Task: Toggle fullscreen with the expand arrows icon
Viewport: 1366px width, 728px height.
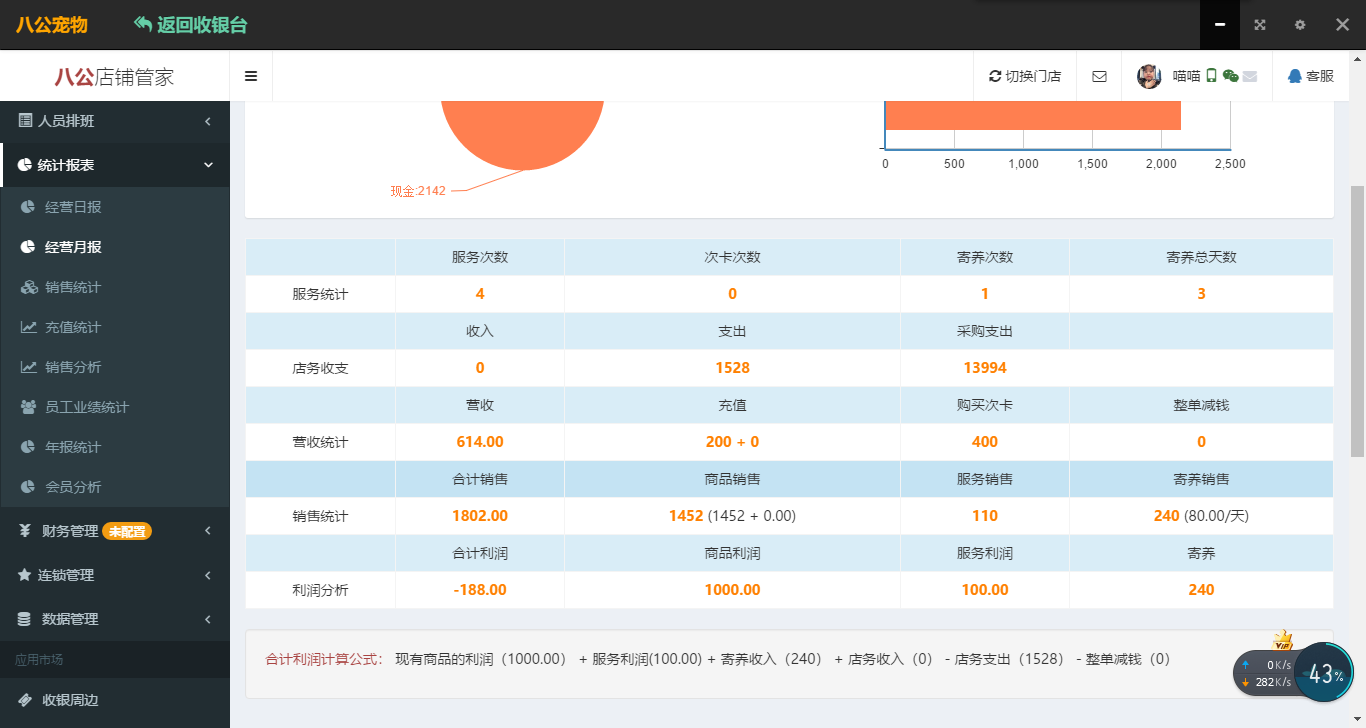Action: (1260, 25)
